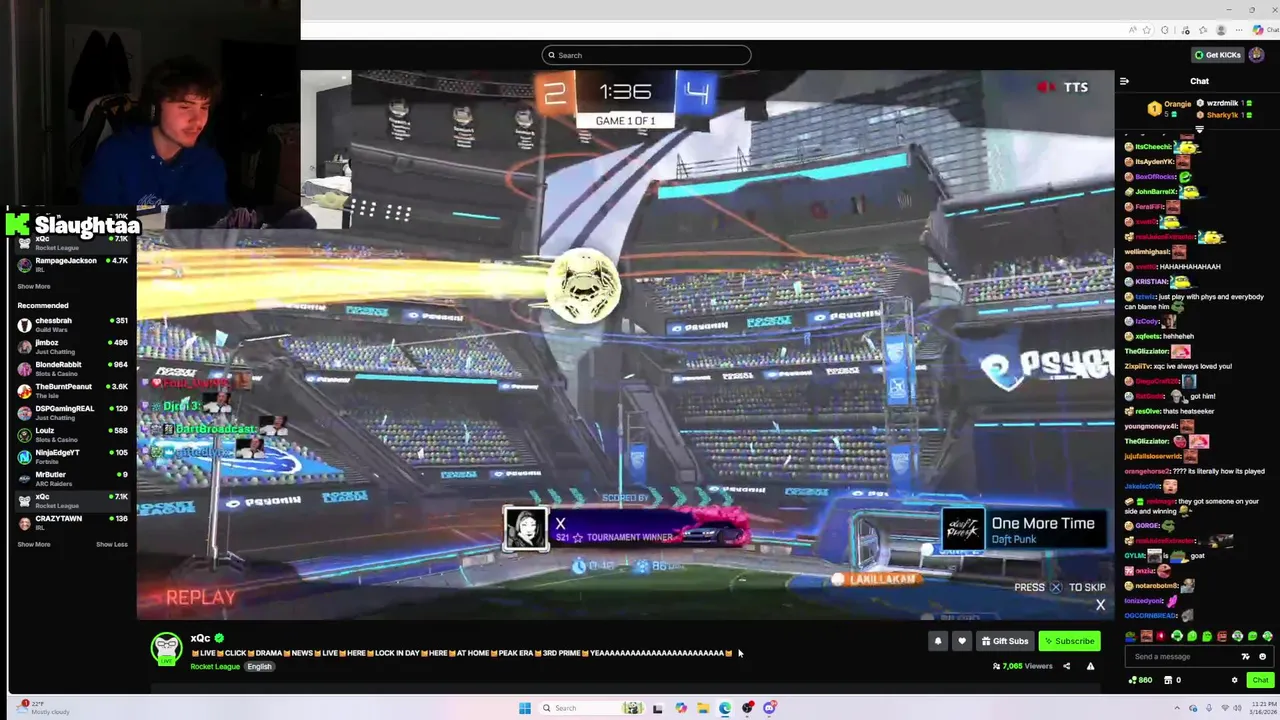Viewport: 1280px width, 720px height.
Task: Open Task View from taskbar
Action: point(657,708)
